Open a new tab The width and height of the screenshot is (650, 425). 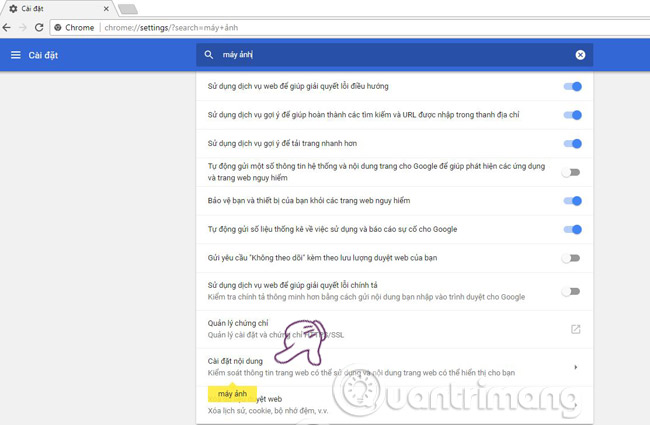point(128,9)
